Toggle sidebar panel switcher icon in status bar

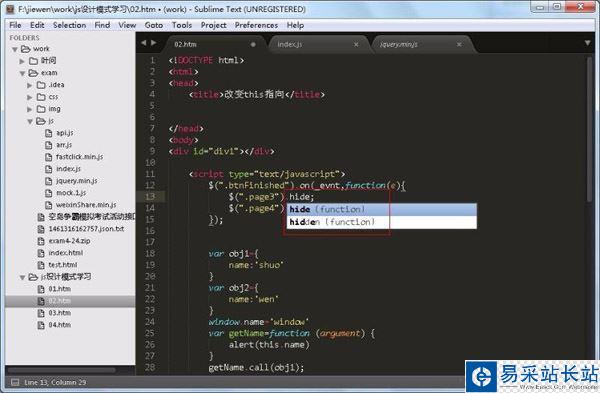tap(15, 382)
